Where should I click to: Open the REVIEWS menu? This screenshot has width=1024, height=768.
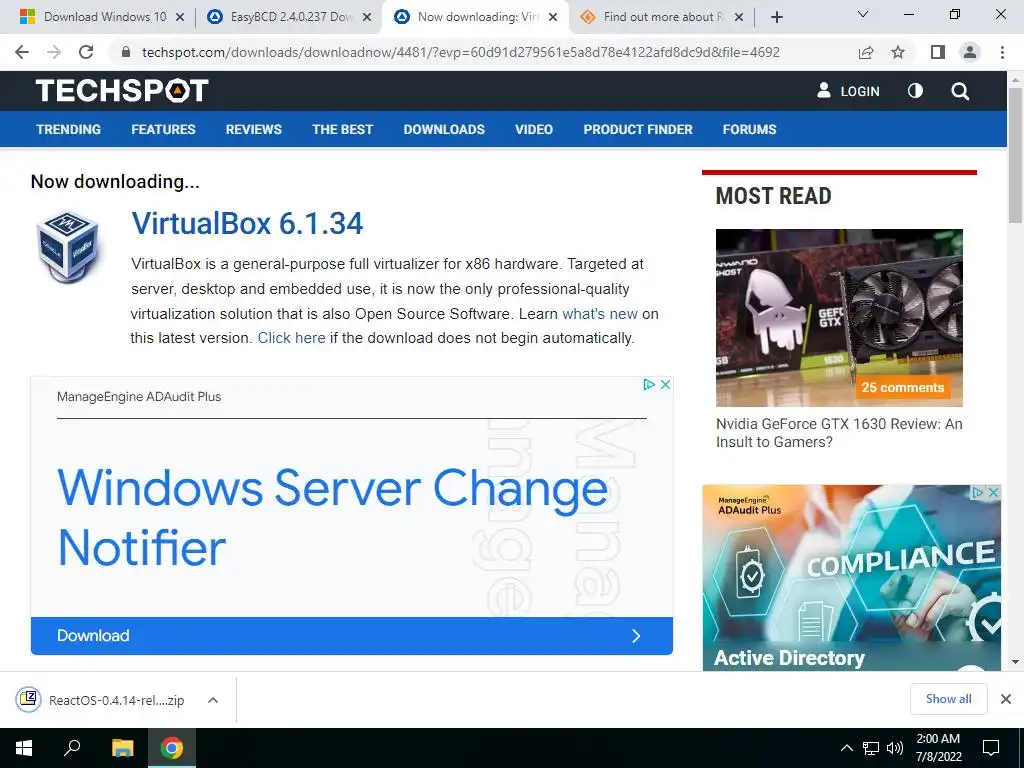[253, 129]
